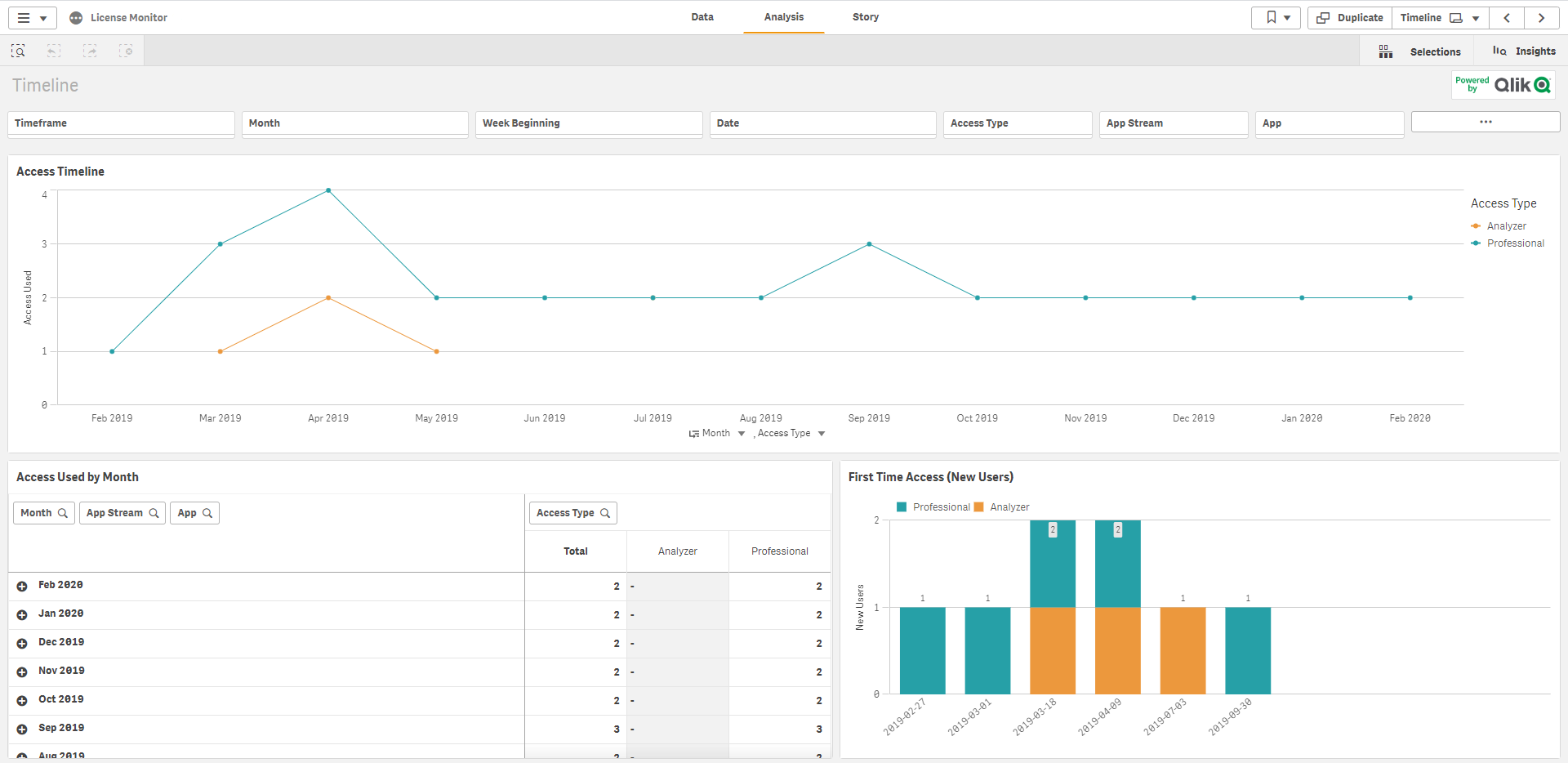Click the Insights button label
Screen dimensions: 1568x763
1535,51
